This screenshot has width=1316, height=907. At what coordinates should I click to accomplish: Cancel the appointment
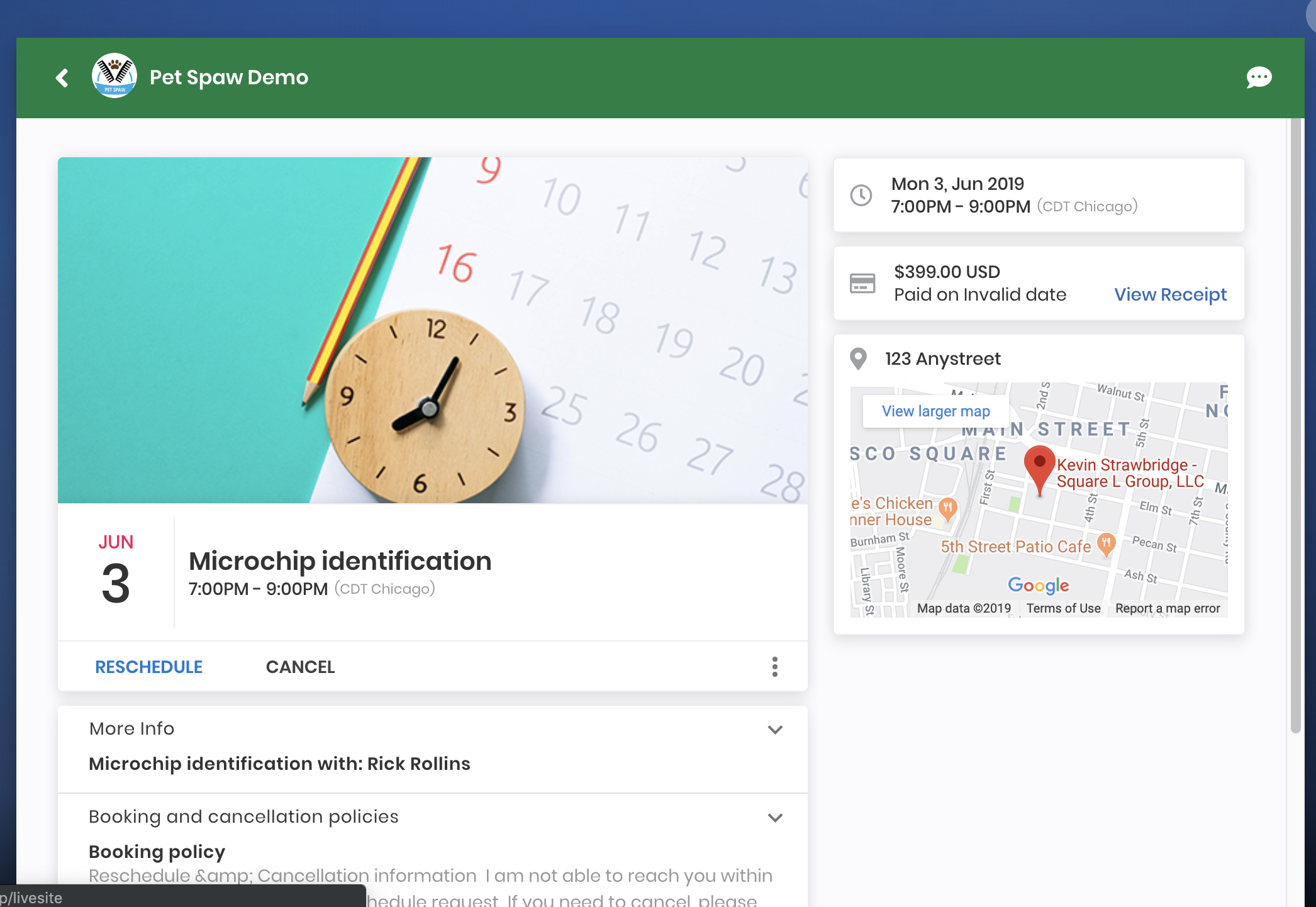point(300,667)
